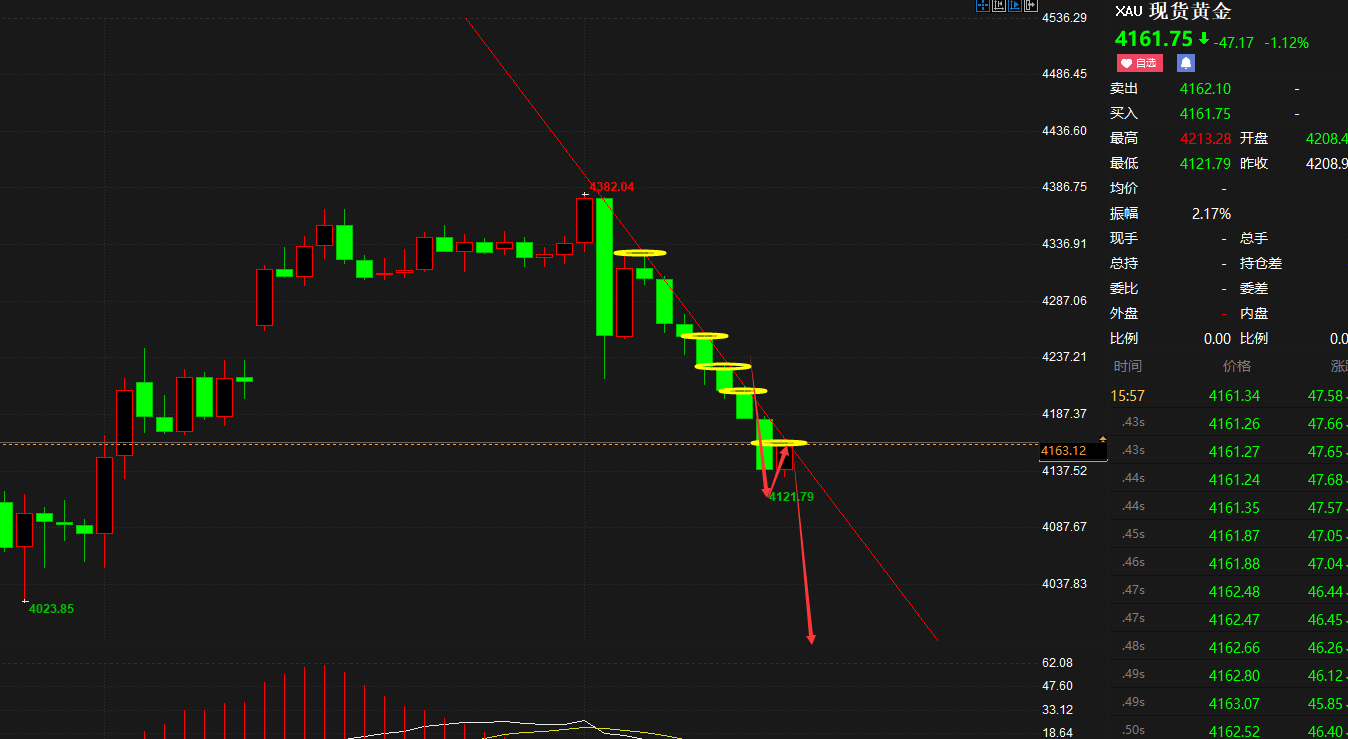
Task: Select tick price 4162.80
Action: [1234, 676]
